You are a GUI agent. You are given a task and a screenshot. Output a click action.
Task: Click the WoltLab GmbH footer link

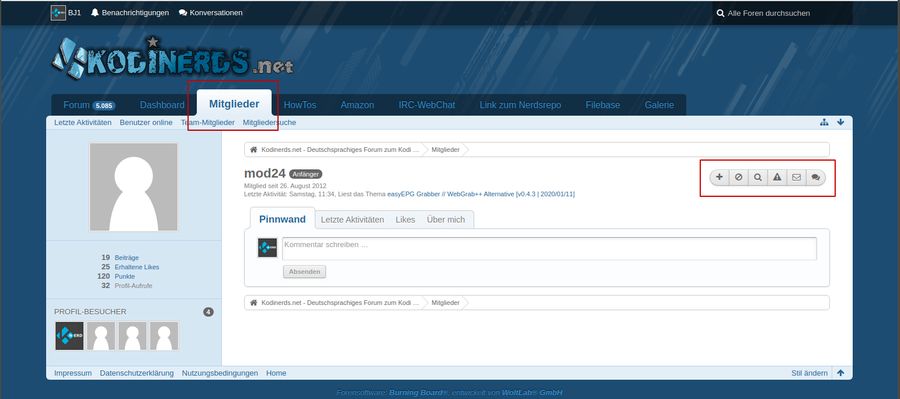click(532, 393)
